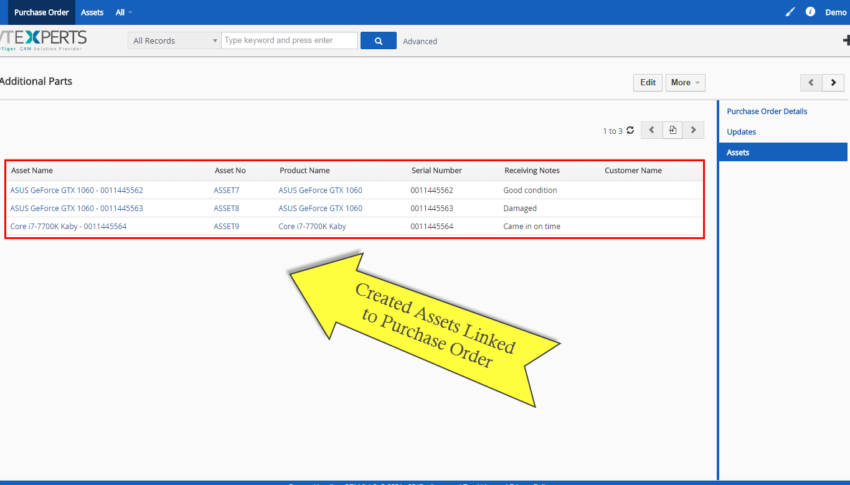
Task: Go to previous page of assets list
Action: coord(652,130)
